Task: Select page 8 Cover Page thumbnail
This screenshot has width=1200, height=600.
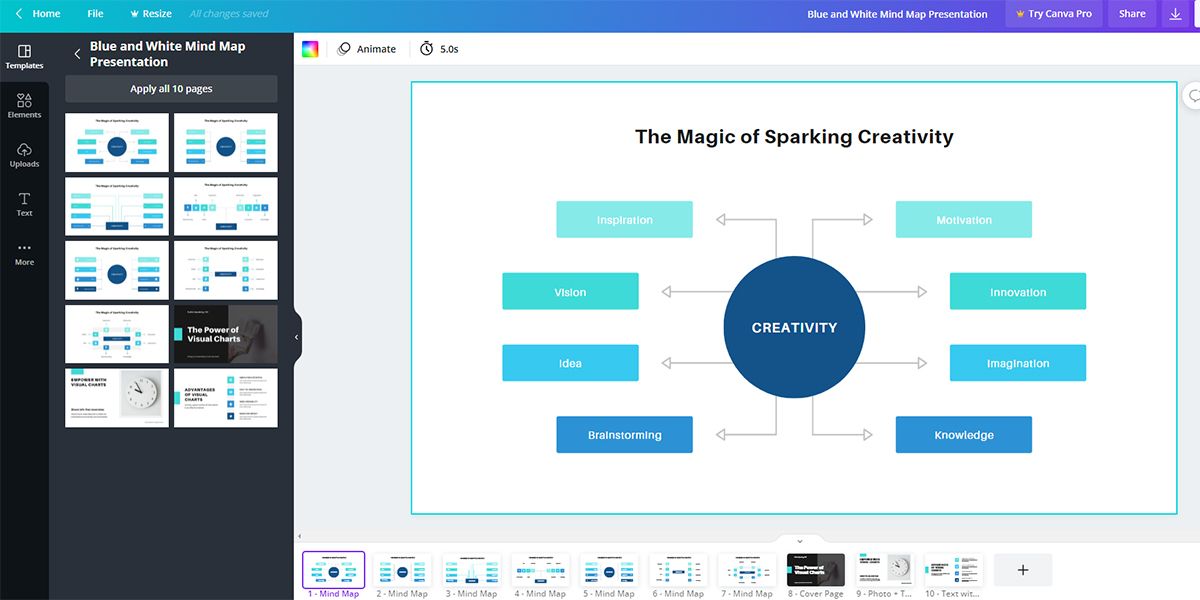Action: [816, 570]
